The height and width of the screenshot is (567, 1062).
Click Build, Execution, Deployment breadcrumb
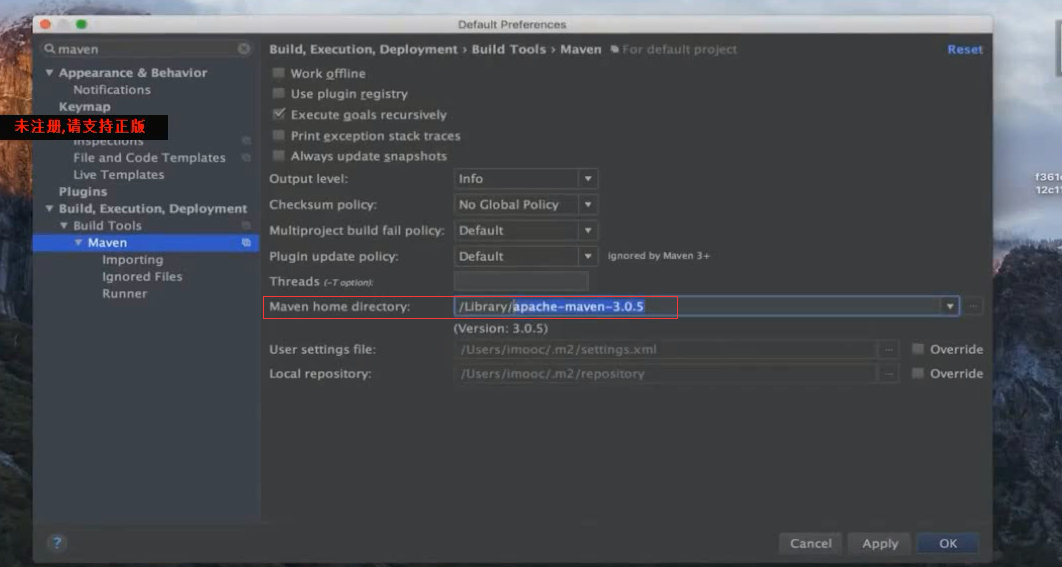click(x=364, y=49)
